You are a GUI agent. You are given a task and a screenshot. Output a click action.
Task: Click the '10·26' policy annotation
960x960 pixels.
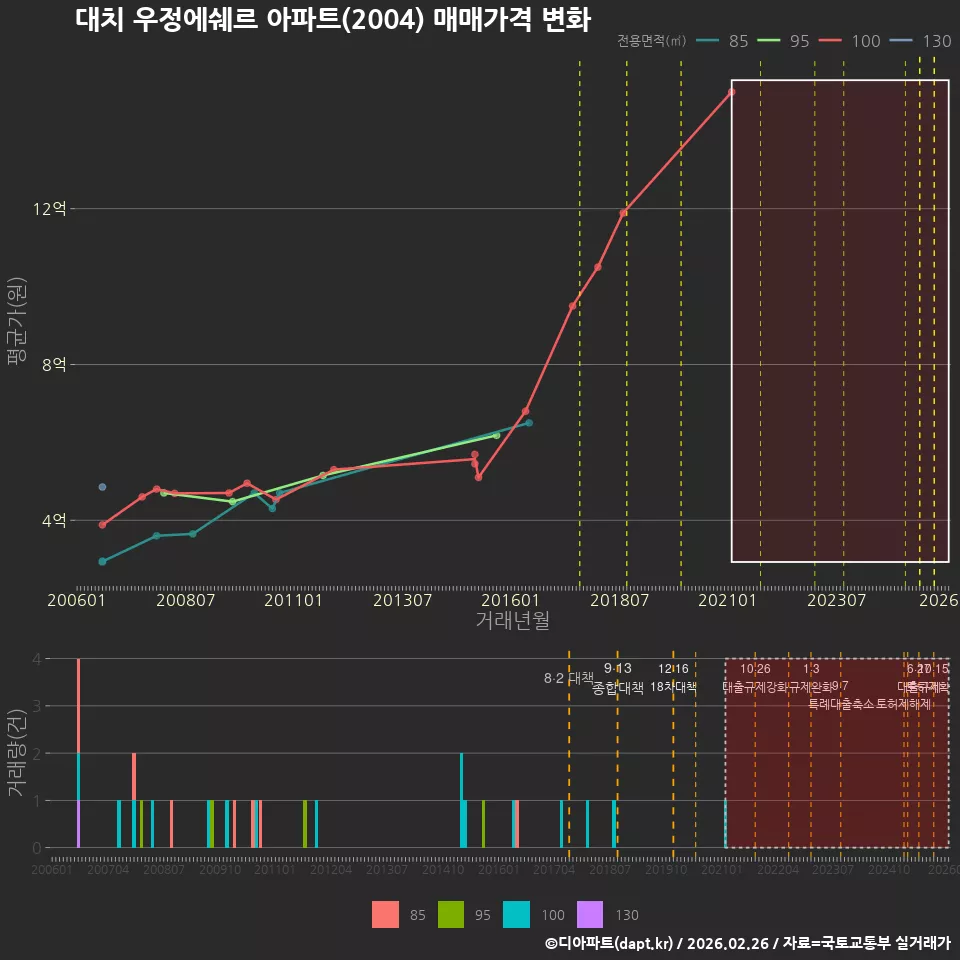click(x=756, y=669)
